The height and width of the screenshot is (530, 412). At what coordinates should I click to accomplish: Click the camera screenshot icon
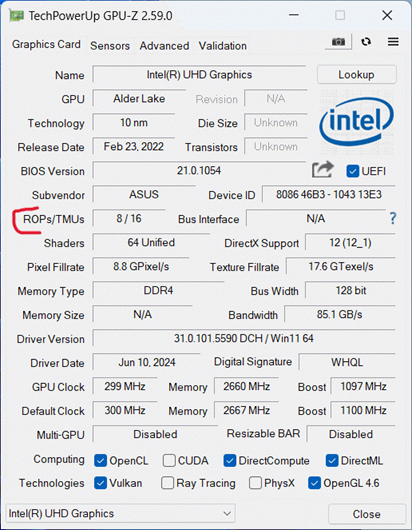[x=338, y=42]
